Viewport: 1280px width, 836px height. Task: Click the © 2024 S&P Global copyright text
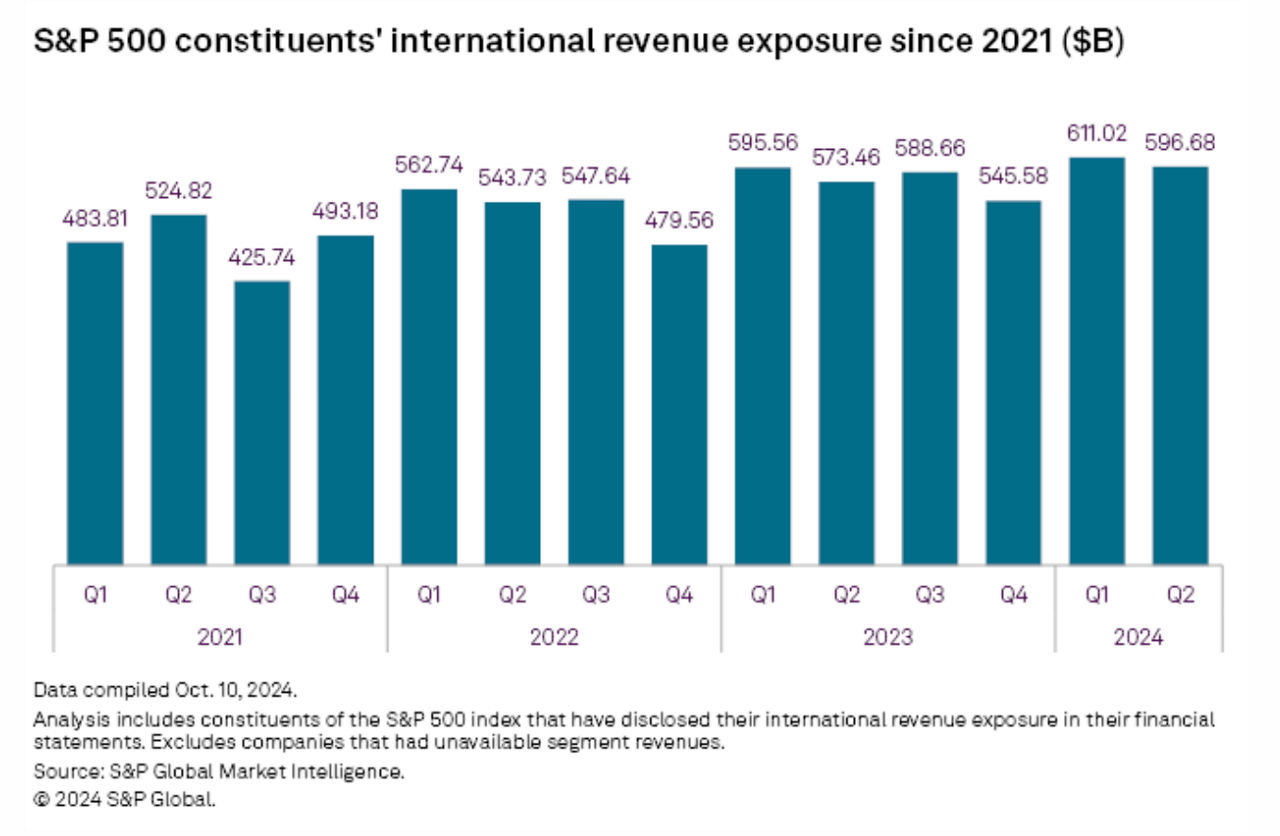[x=124, y=799]
